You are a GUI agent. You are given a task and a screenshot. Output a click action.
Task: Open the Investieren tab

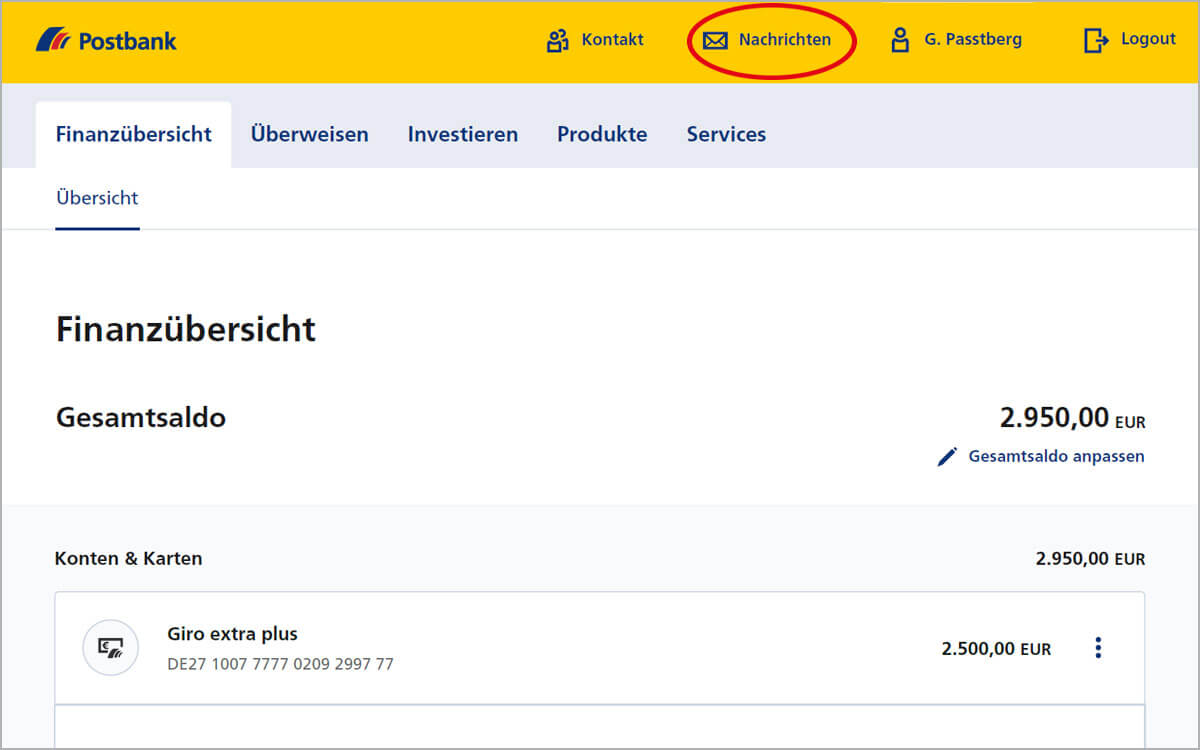(x=463, y=134)
